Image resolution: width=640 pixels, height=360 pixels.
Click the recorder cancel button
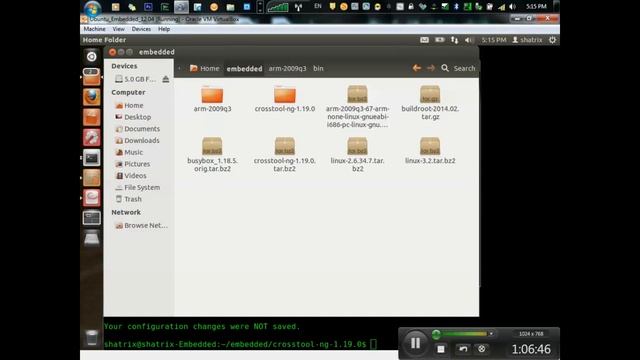tap(482, 349)
